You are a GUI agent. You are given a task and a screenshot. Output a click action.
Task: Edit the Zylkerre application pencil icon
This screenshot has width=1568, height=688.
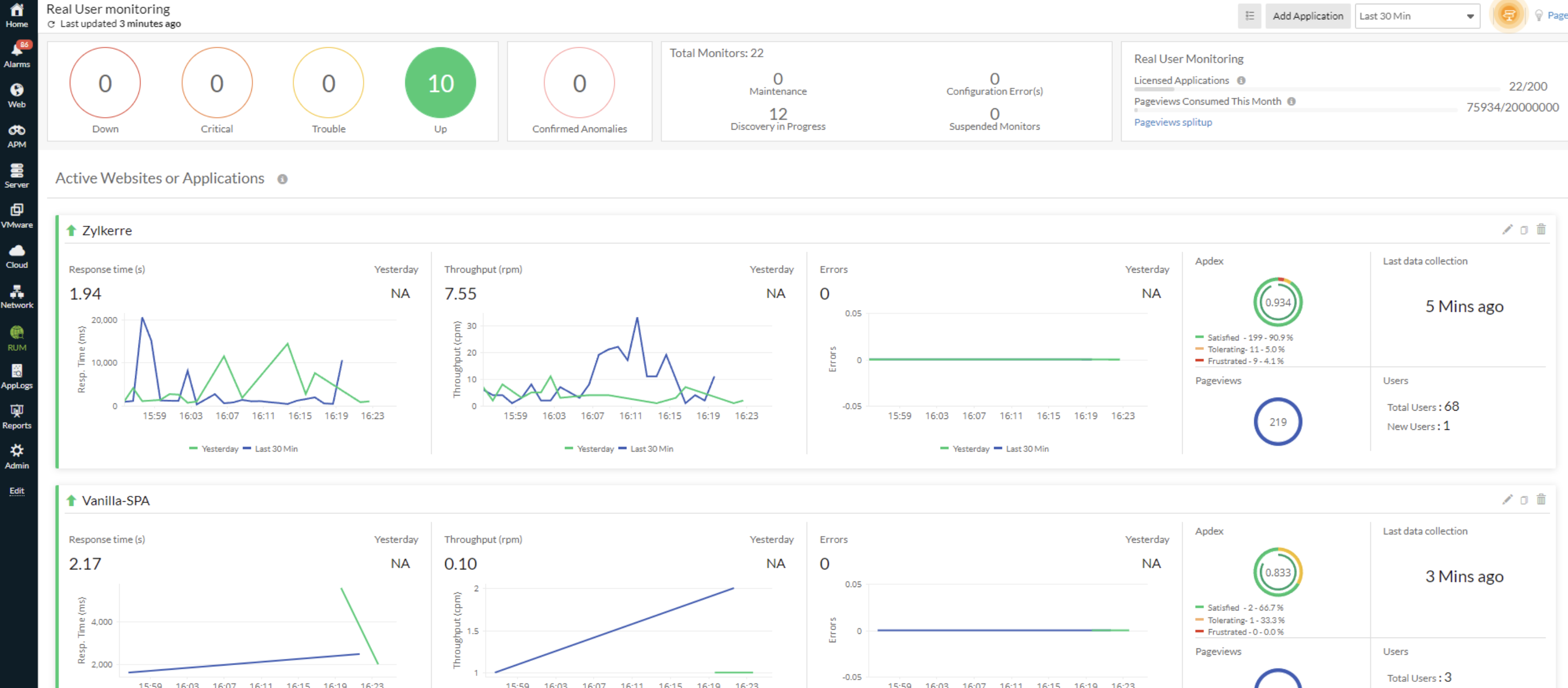(1507, 230)
